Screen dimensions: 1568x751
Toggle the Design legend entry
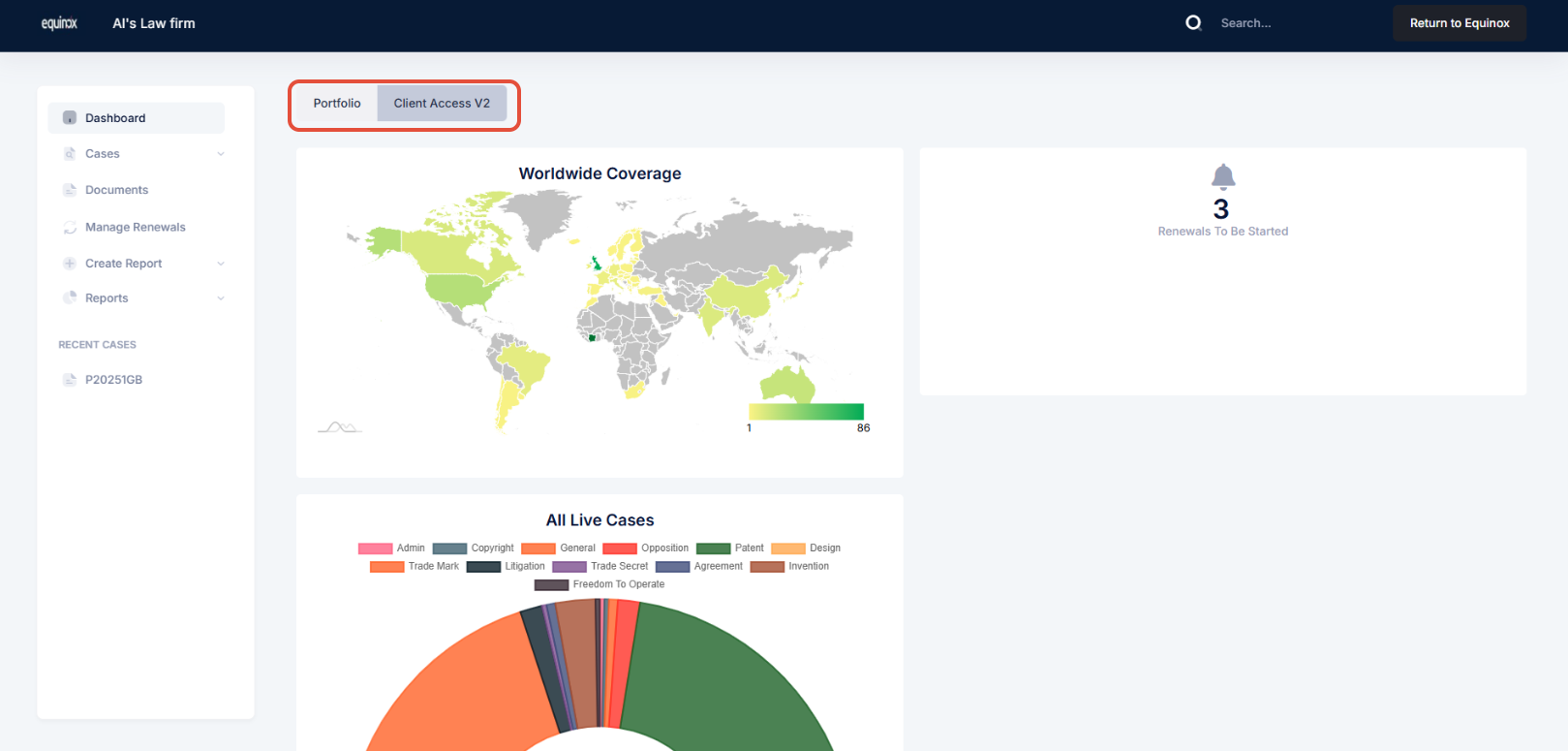[x=806, y=548]
